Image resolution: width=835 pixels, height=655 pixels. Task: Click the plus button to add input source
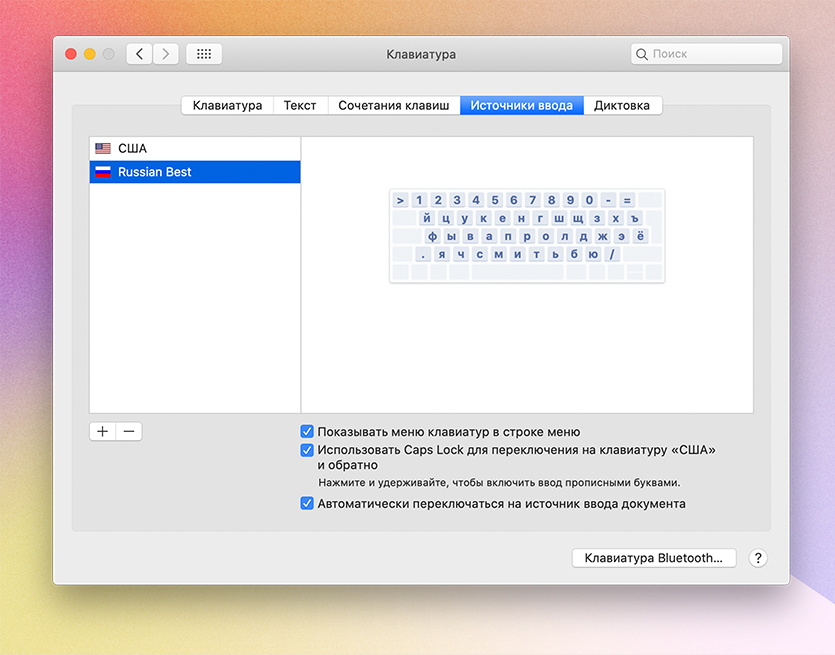coord(103,432)
